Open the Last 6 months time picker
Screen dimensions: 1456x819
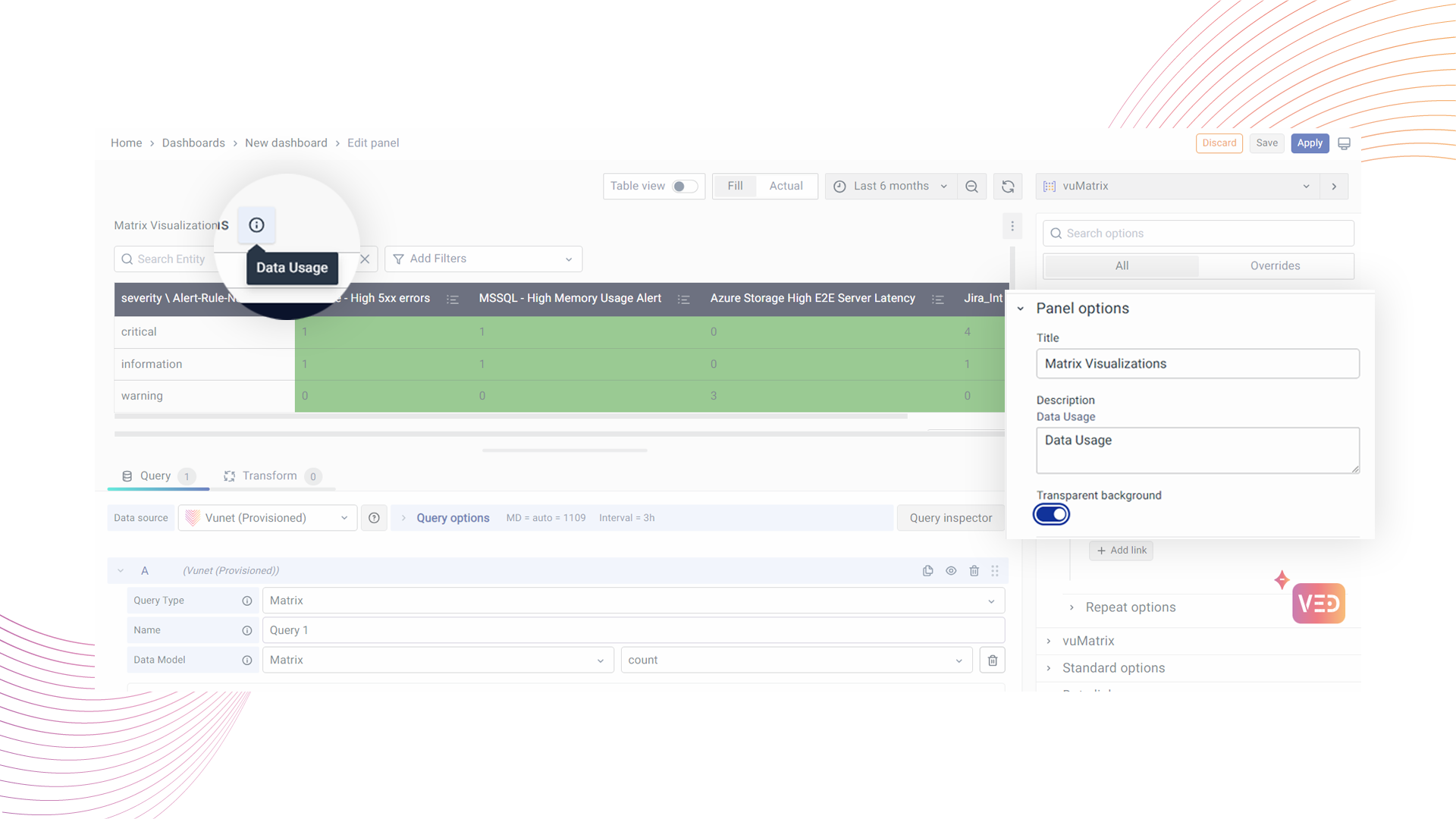tap(890, 187)
